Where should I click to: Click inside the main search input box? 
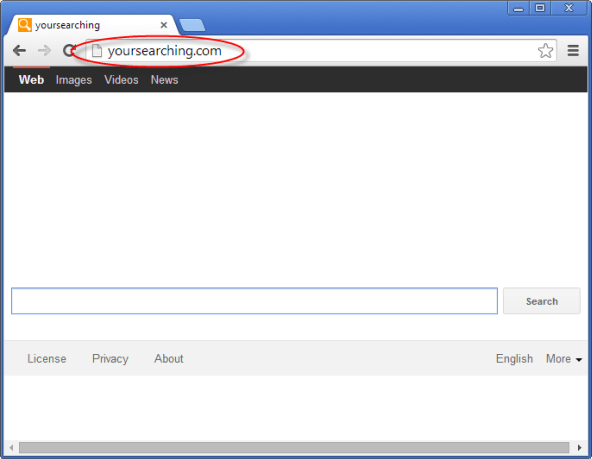pos(254,301)
